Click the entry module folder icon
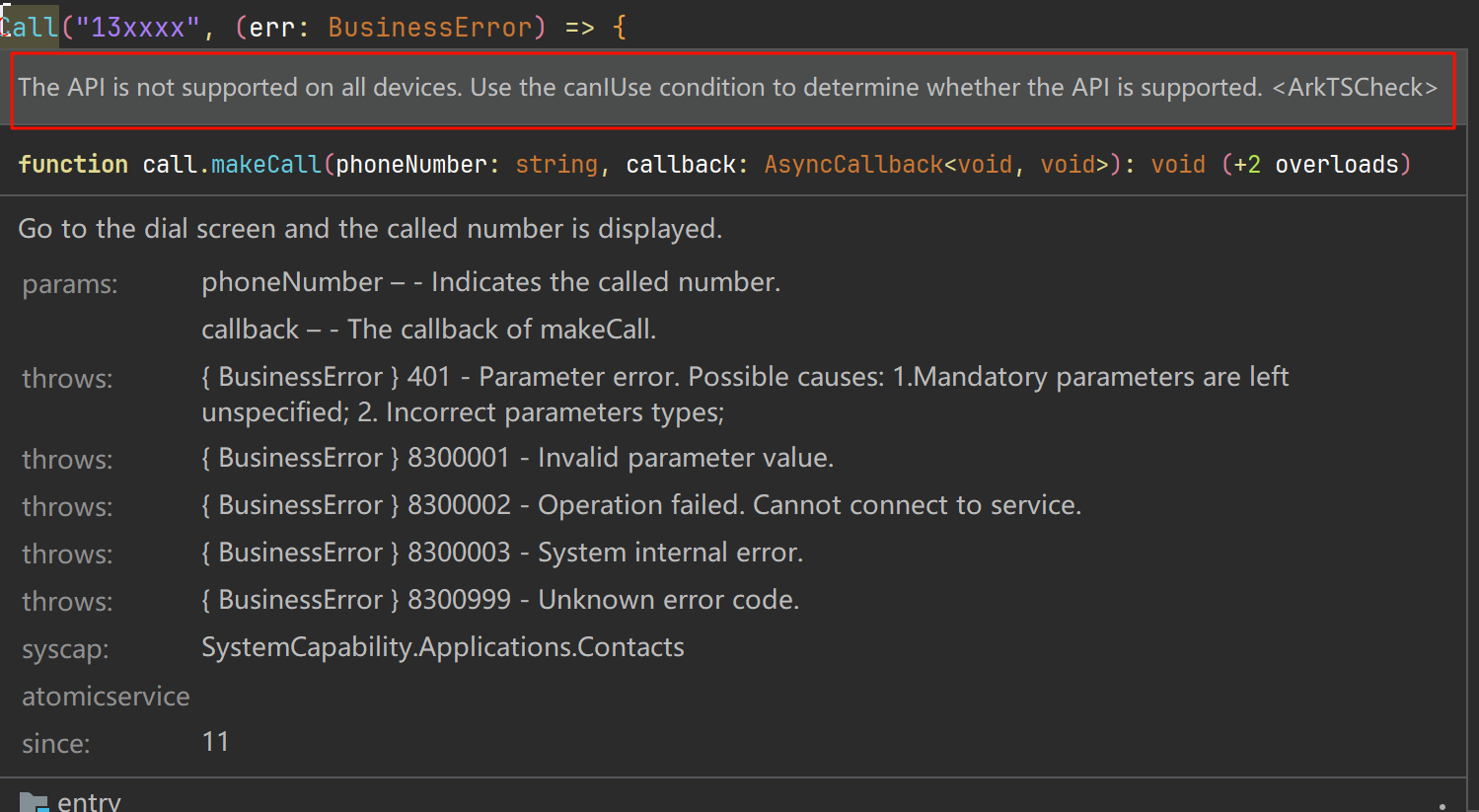This screenshot has width=1479, height=812. 34,803
